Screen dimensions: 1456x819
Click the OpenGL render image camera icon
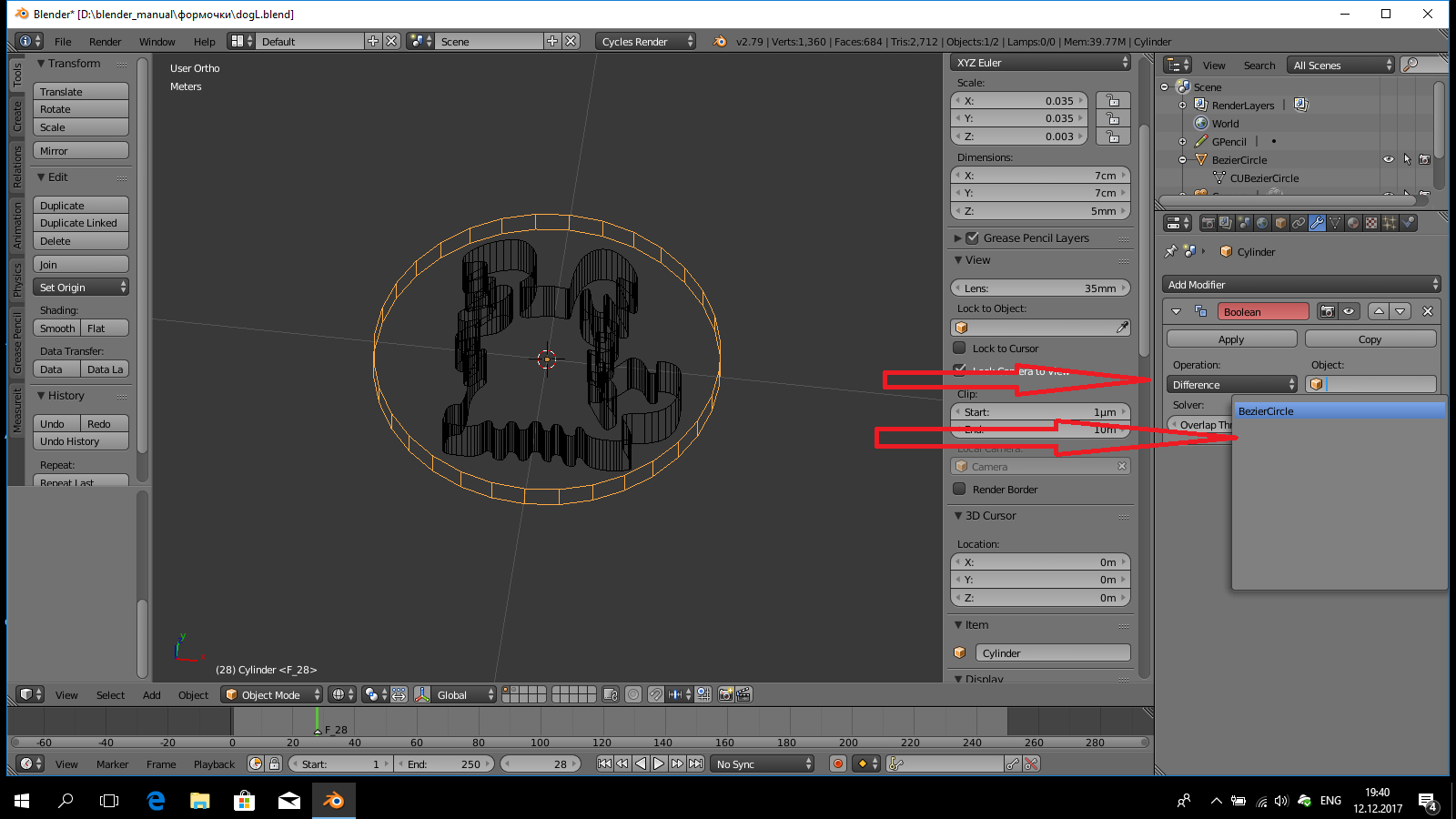(x=725, y=694)
